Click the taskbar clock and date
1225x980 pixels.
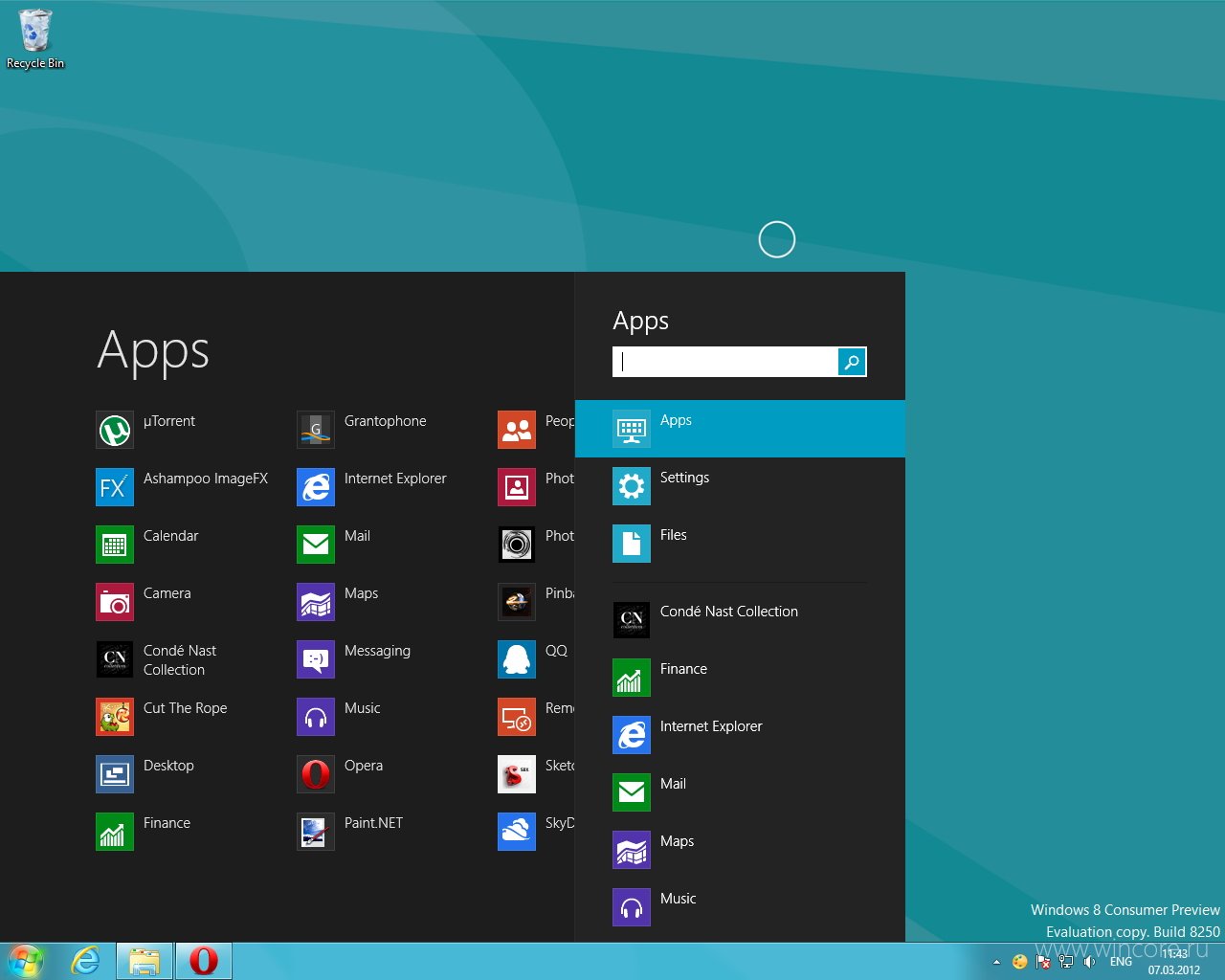1174,962
